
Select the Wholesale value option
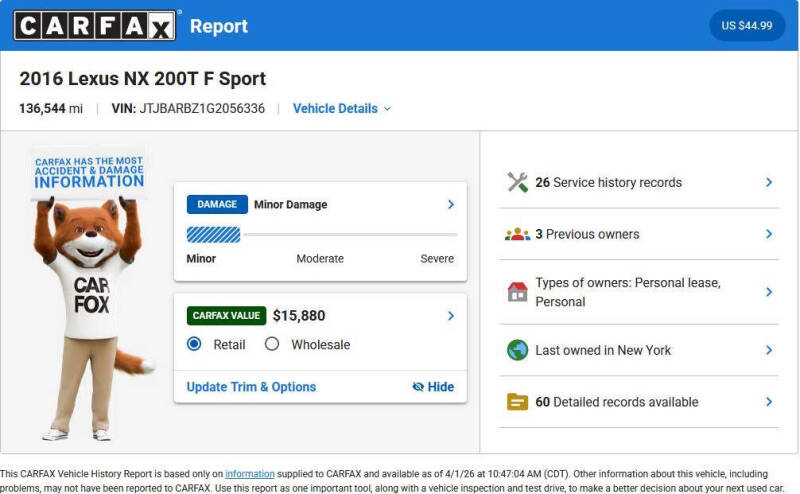(x=272, y=344)
